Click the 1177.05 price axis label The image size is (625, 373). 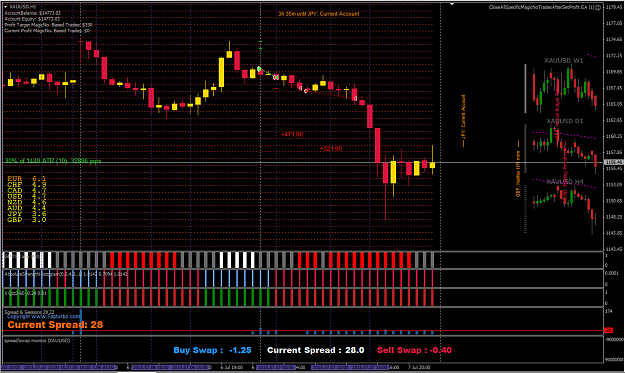point(614,23)
